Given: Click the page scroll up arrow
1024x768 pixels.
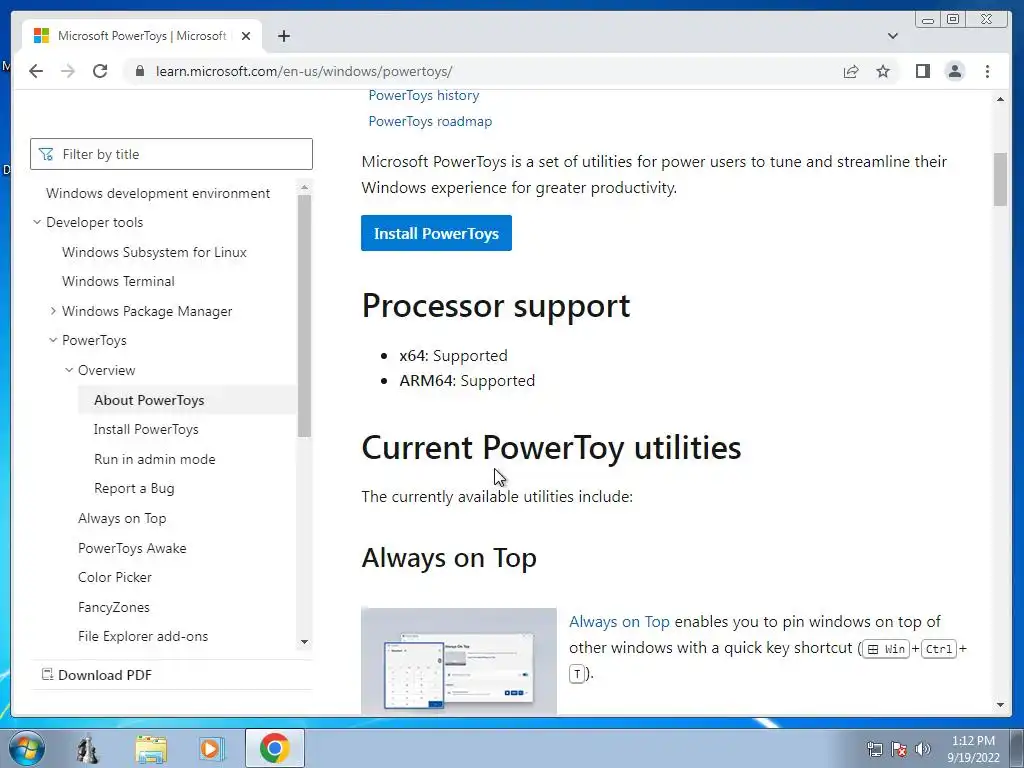Looking at the screenshot, I should pyautogui.click(x=1000, y=99).
